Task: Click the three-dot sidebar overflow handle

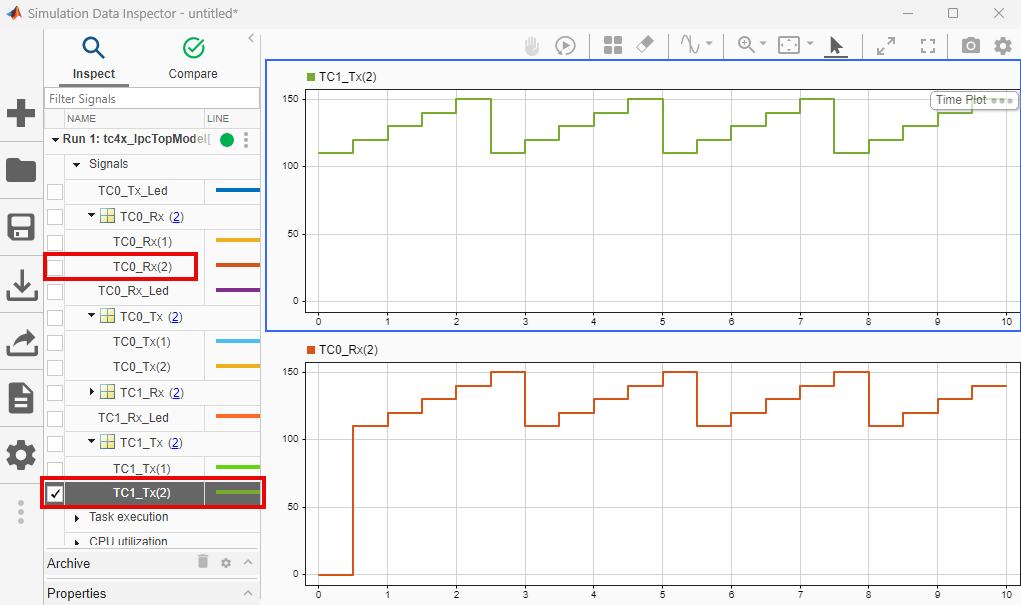Action: point(21,512)
